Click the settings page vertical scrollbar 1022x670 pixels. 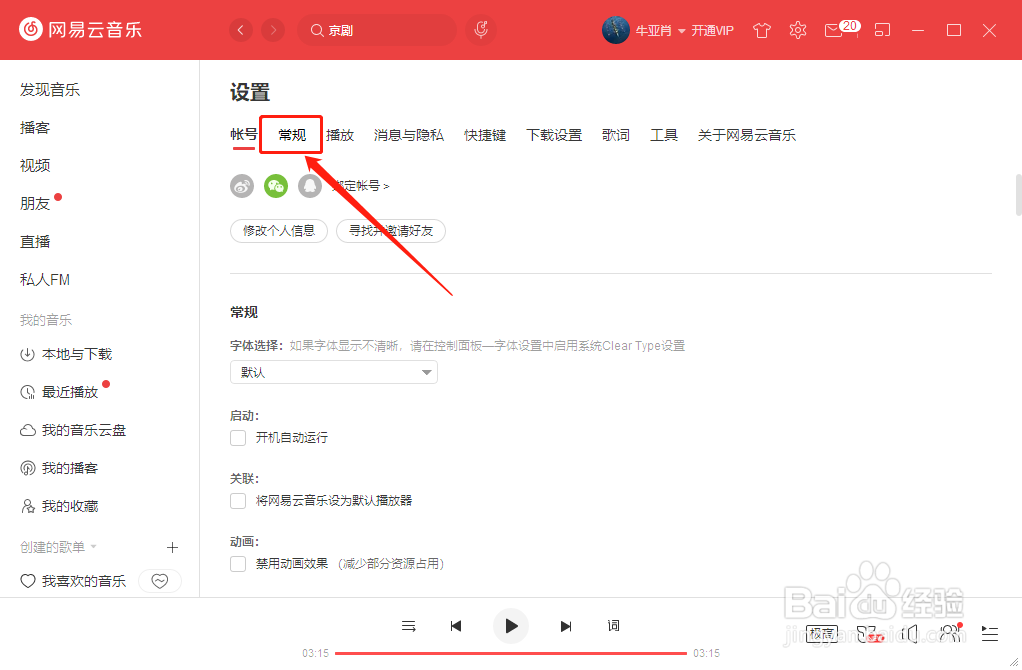click(1018, 194)
